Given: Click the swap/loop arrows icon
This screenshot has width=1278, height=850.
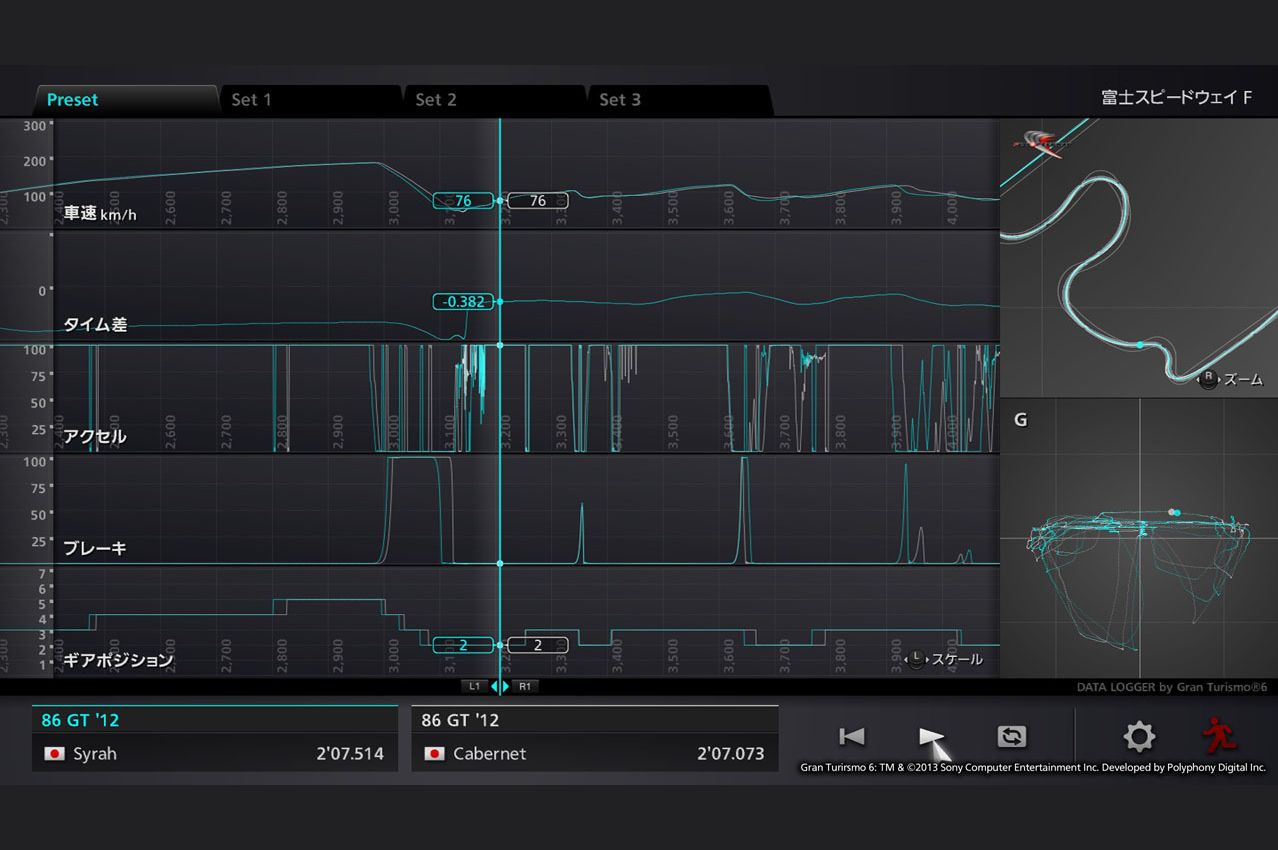Looking at the screenshot, I should pos(1011,737).
